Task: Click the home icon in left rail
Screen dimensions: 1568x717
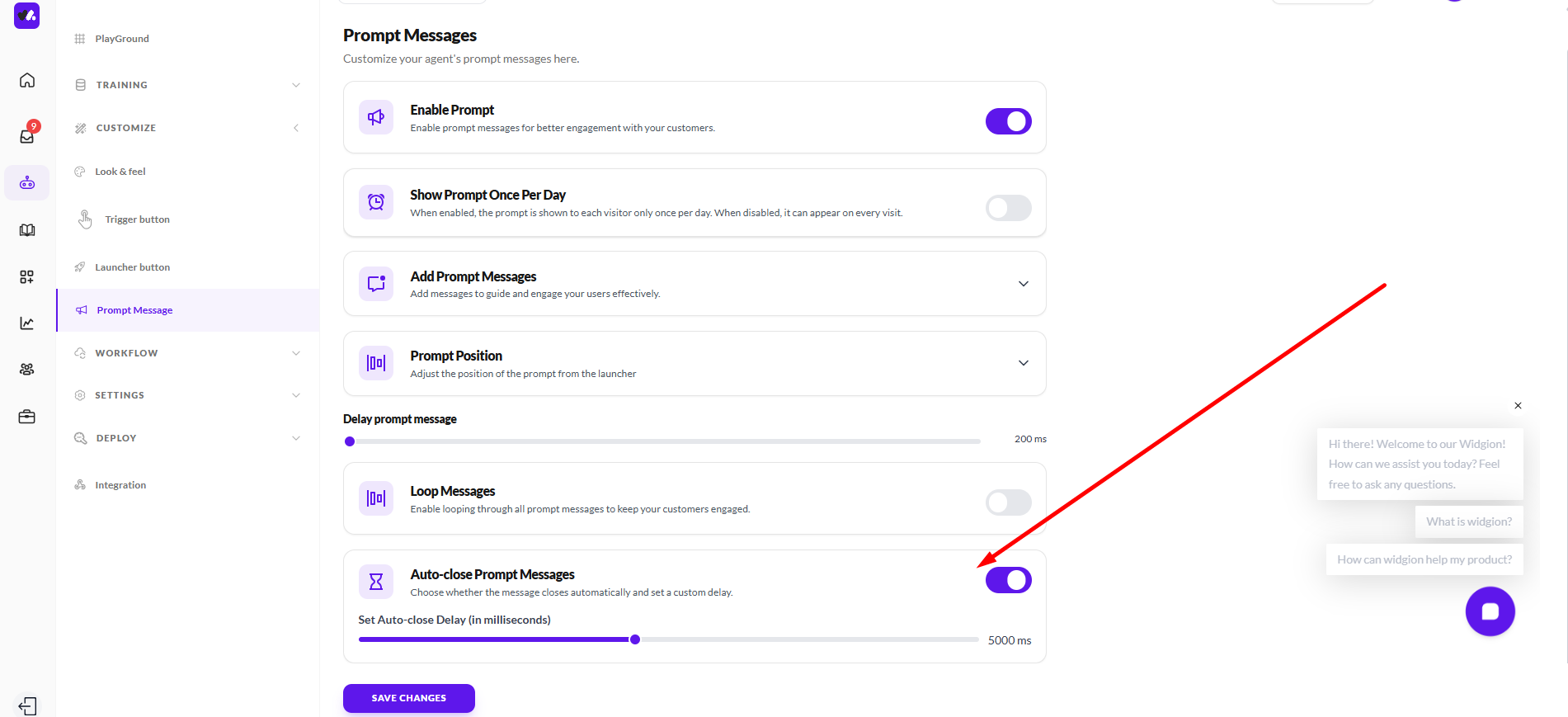Action: click(x=27, y=80)
